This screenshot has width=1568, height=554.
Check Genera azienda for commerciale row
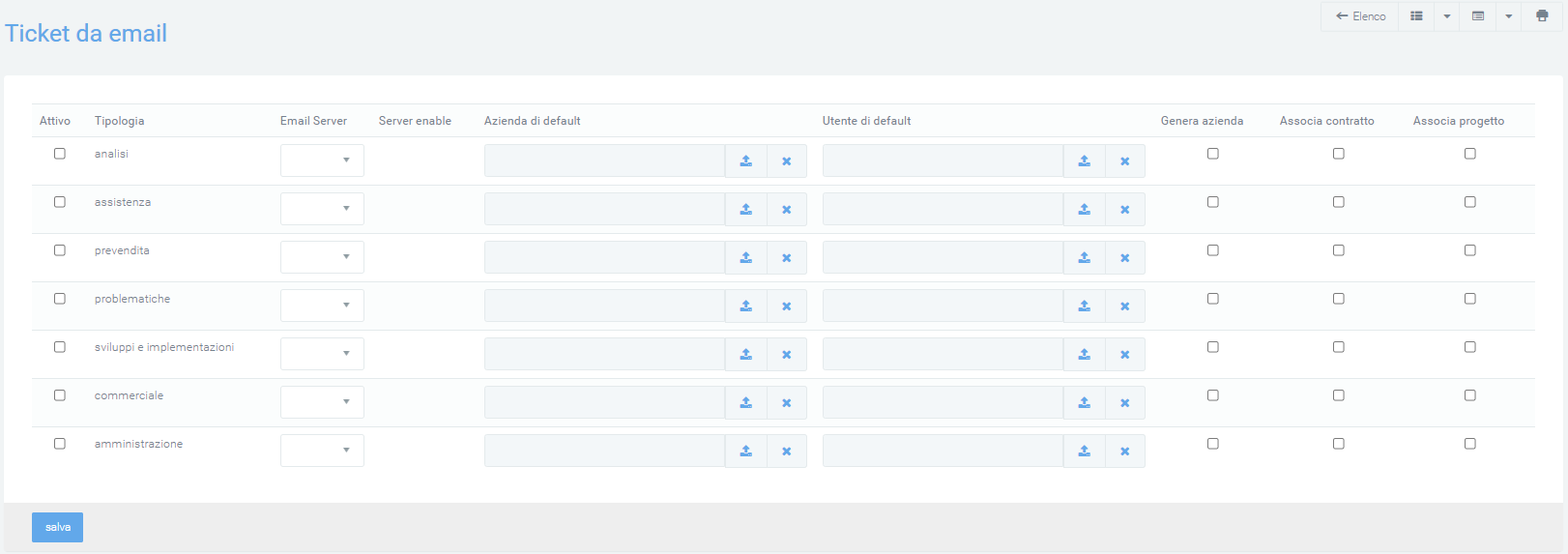point(1213,395)
